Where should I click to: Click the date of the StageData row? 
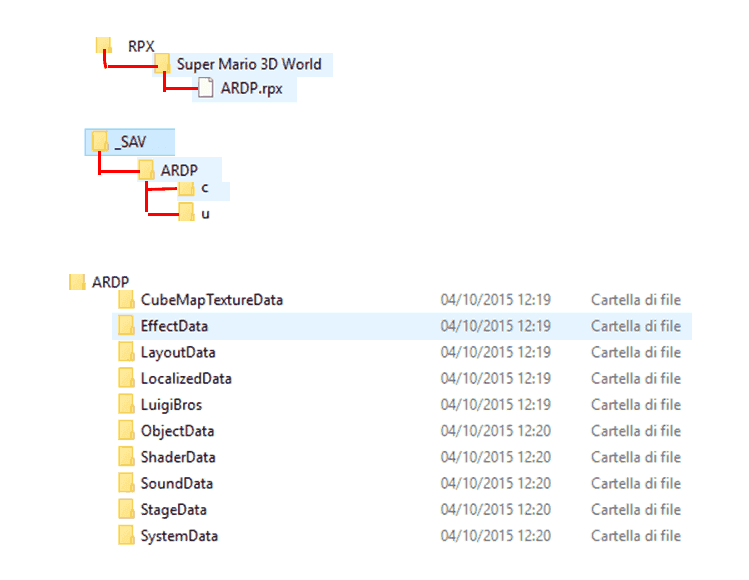(x=495, y=510)
